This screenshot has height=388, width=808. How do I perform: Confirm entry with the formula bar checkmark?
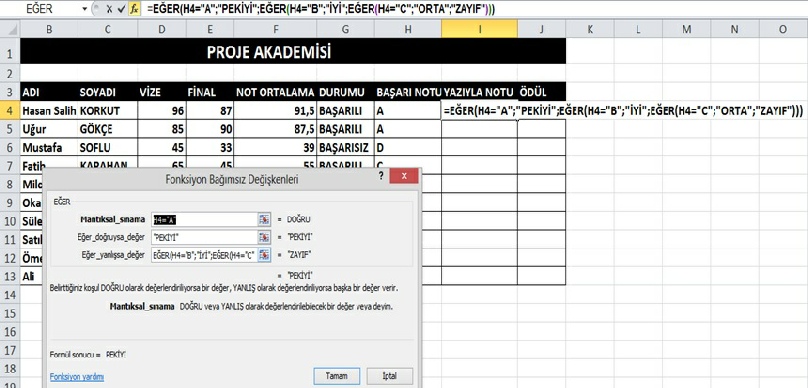tap(122, 9)
